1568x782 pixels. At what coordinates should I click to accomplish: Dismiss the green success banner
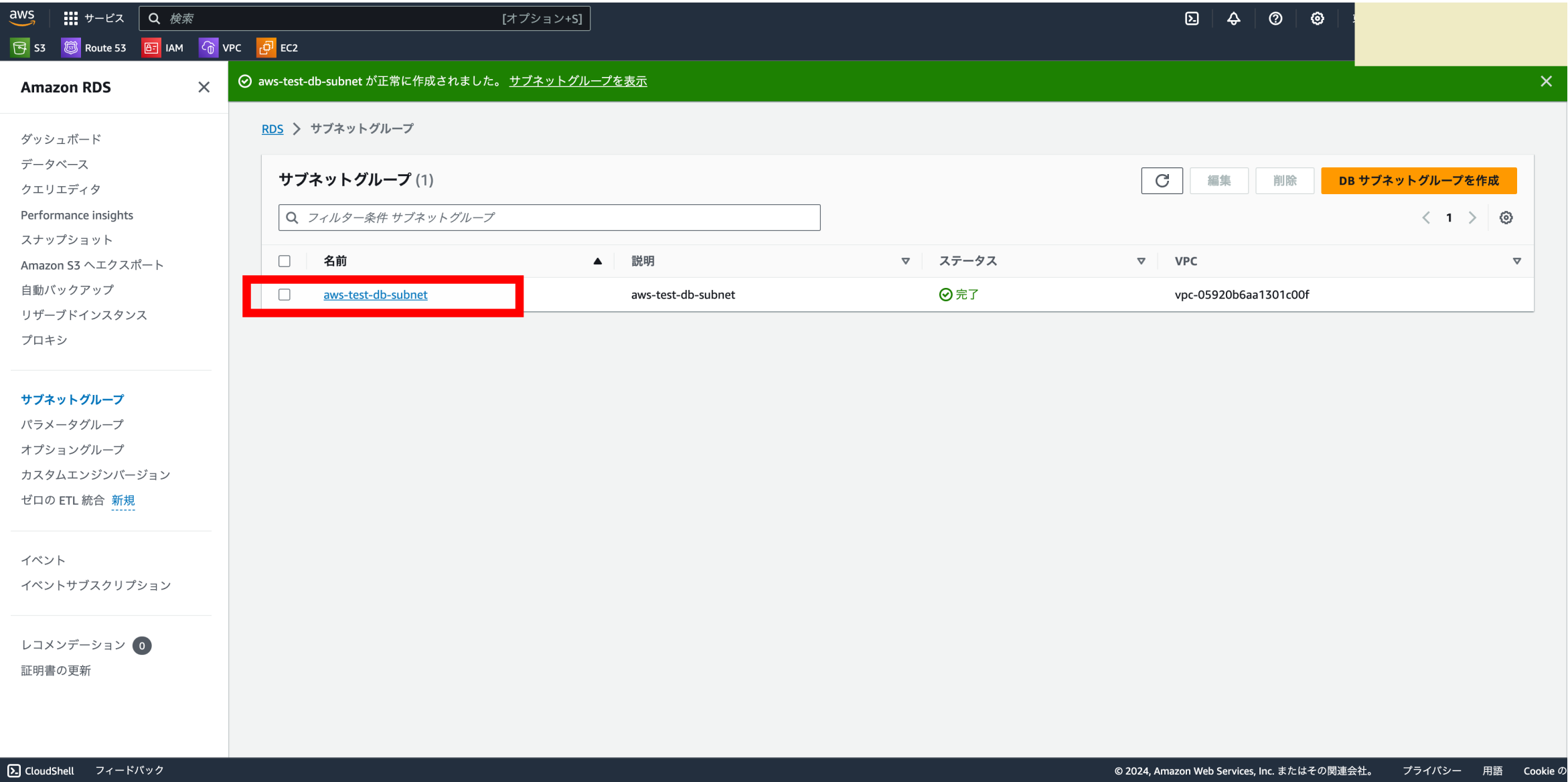click(x=1546, y=81)
